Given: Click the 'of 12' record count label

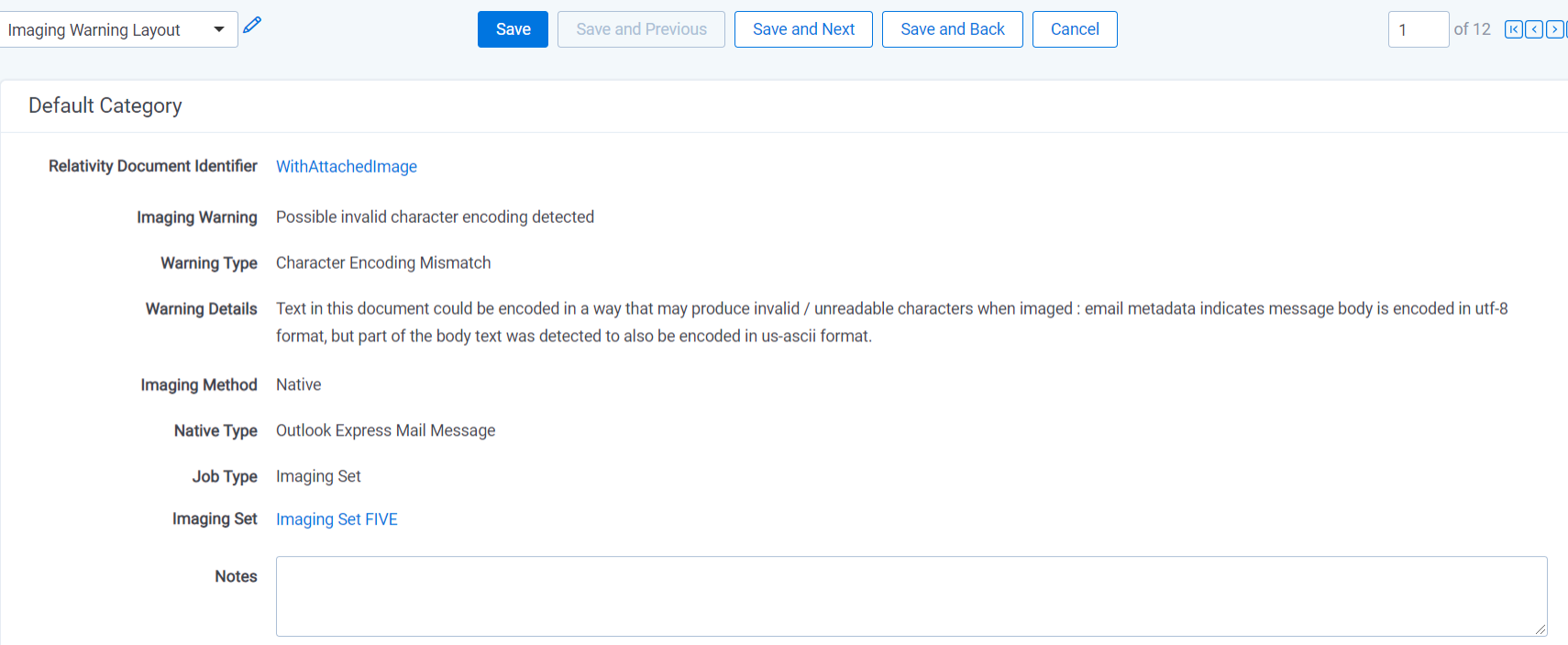Looking at the screenshot, I should pyautogui.click(x=1472, y=29).
